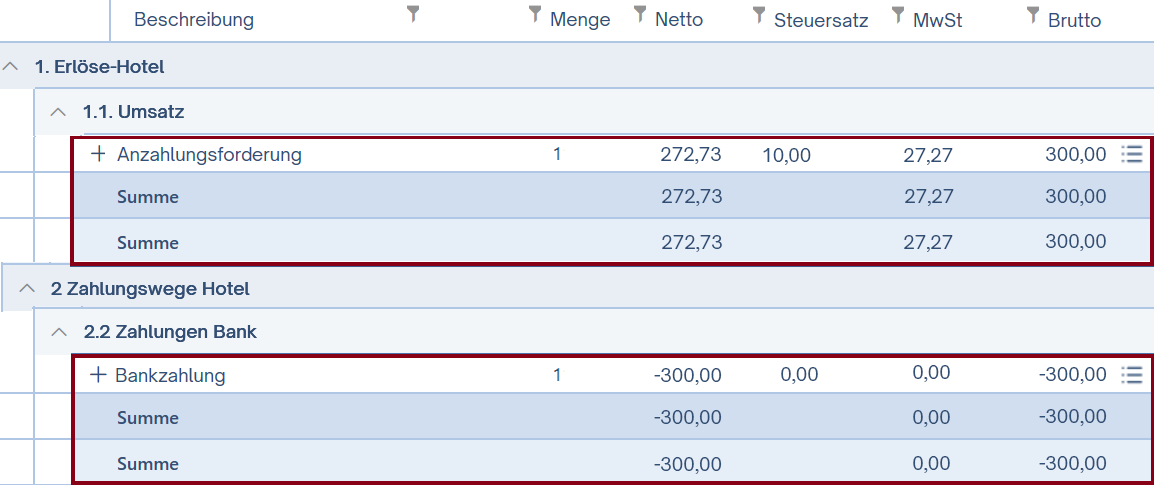Viewport: 1154px width, 485px height.
Task: Click the filter icon right of Beschreibung
Action: point(413,14)
